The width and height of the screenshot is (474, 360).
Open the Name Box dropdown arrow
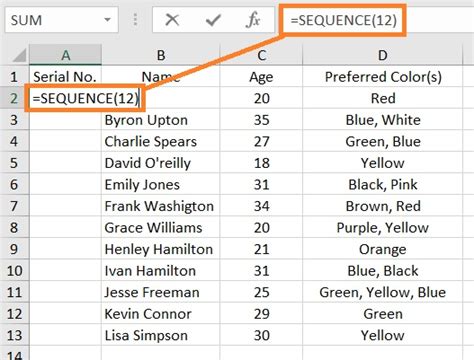point(107,20)
